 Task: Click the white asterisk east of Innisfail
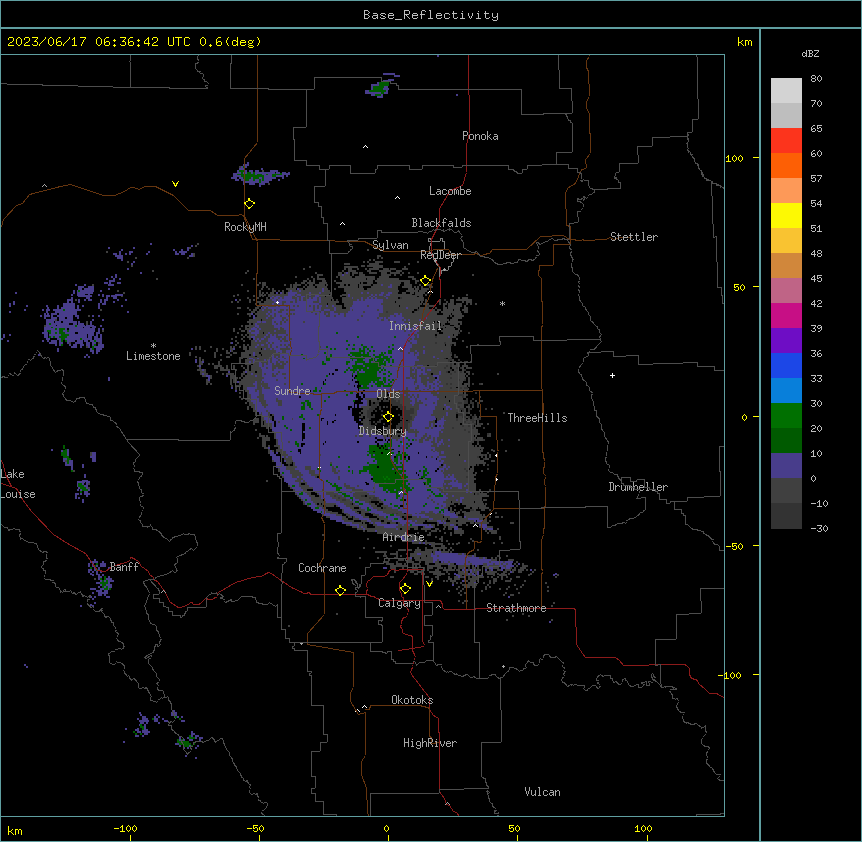502,303
